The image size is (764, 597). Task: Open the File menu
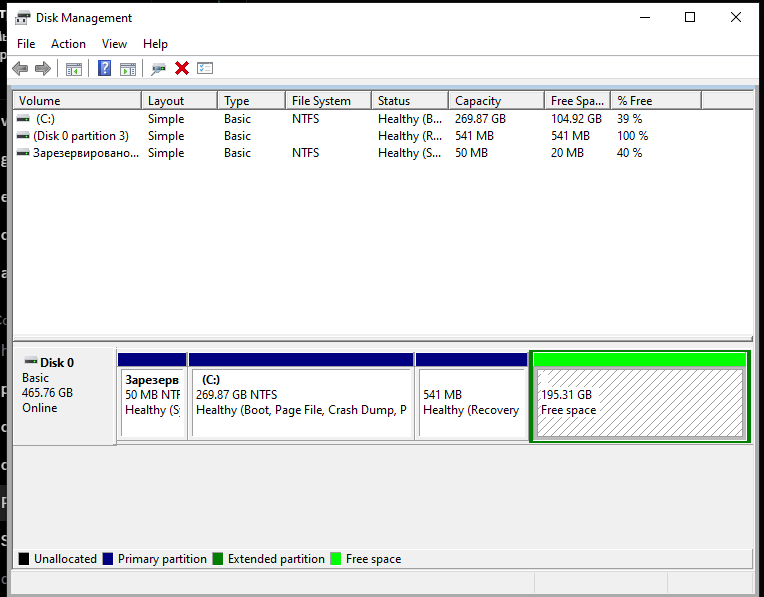point(26,44)
